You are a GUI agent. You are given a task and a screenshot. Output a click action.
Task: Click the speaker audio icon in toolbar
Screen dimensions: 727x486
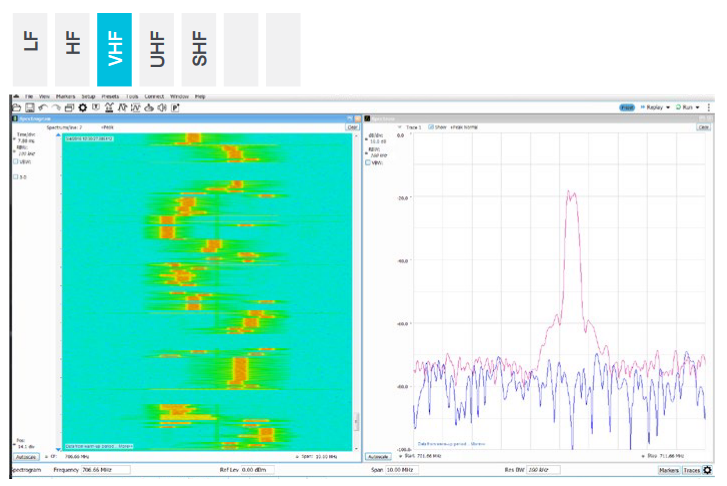tap(161, 107)
